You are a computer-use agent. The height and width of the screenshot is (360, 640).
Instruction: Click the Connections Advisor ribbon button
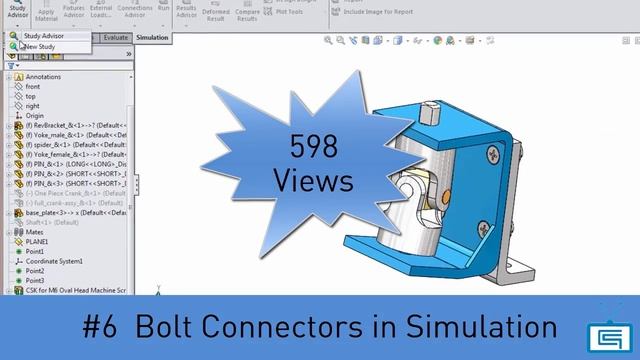(134, 10)
